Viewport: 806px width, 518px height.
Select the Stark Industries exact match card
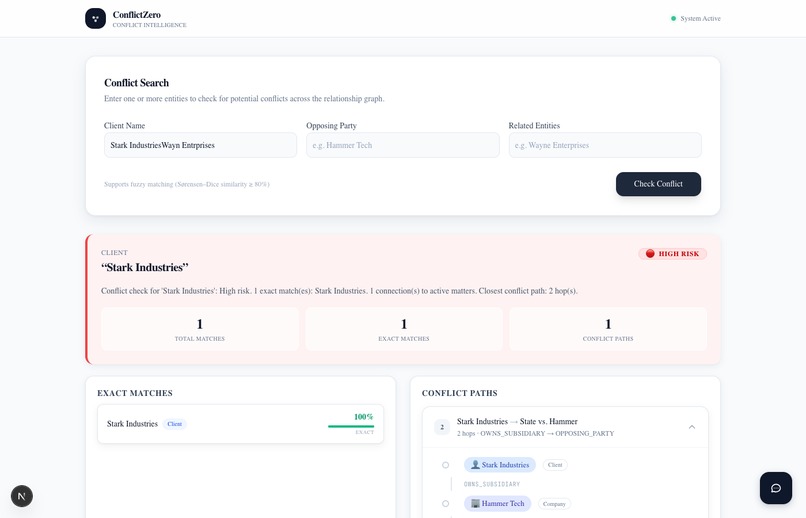[241, 424]
